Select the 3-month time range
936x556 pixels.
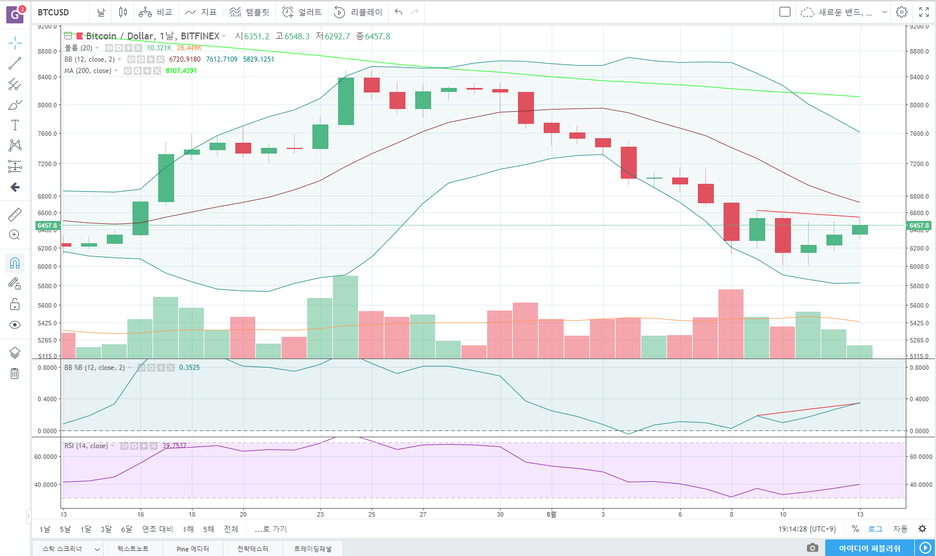(106, 529)
